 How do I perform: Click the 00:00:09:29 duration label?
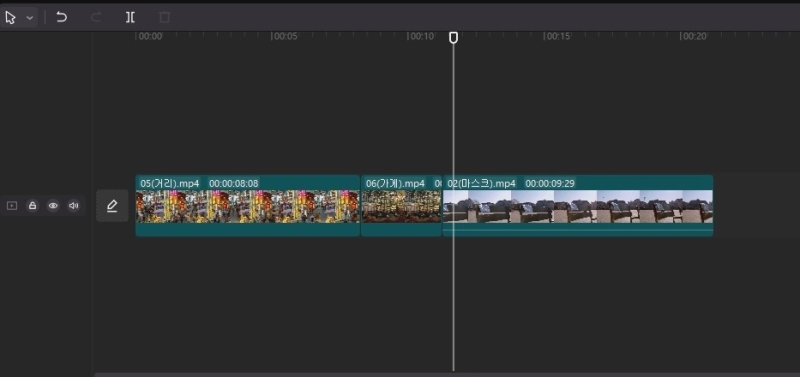click(550, 183)
